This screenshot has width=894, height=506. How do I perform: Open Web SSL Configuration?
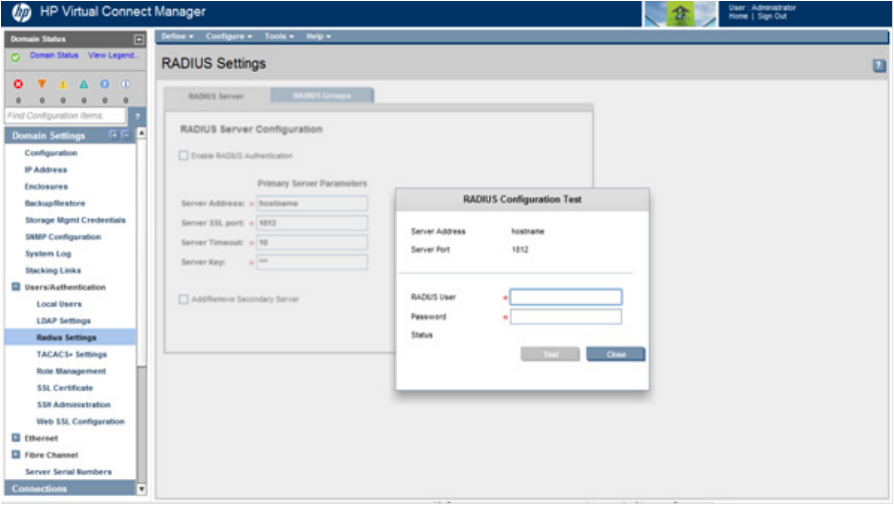[x=80, y=422]
